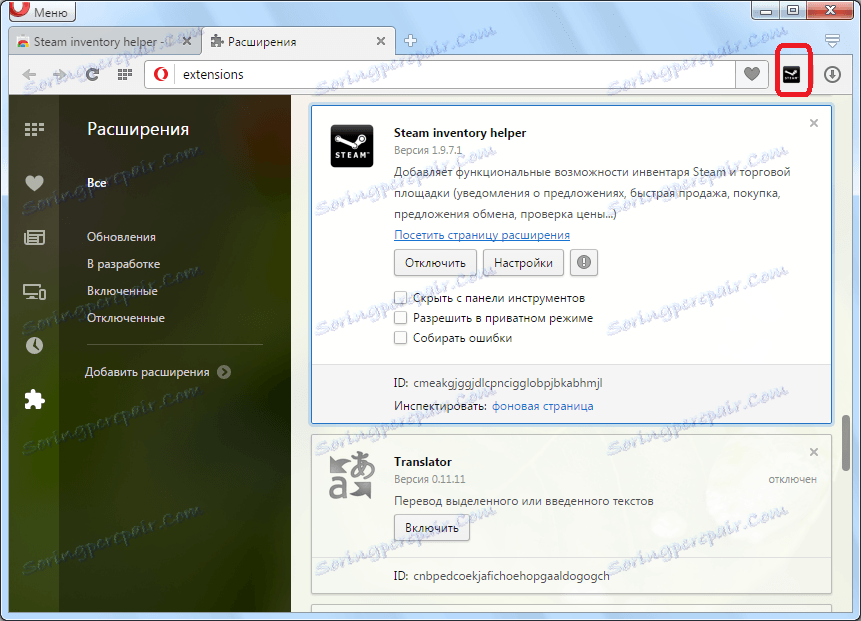Reload the page with refresh icon
The width and height of the screenshot is (861, 621).
(92, 74)
